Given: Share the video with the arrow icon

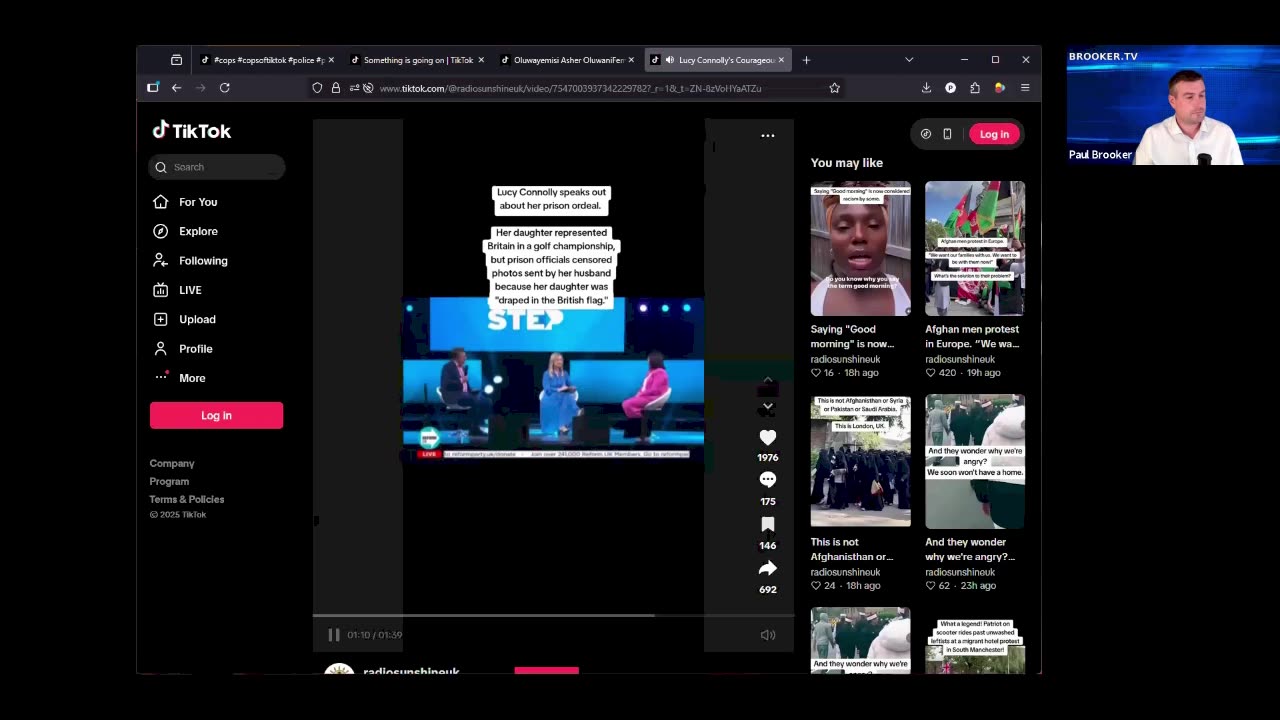Looking at the screenshot, I should 768,568.
